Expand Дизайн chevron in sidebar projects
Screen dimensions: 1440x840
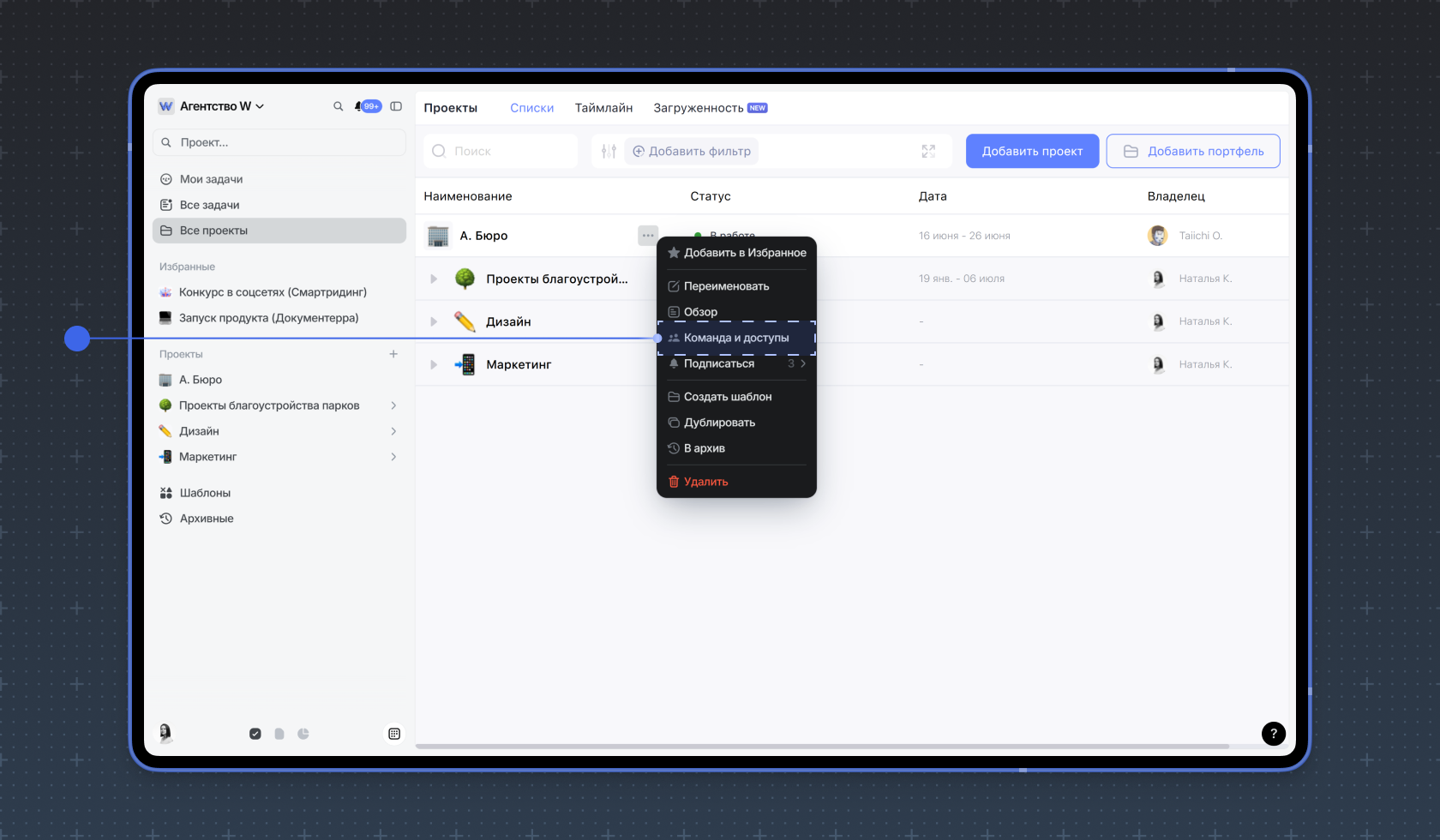393,431
